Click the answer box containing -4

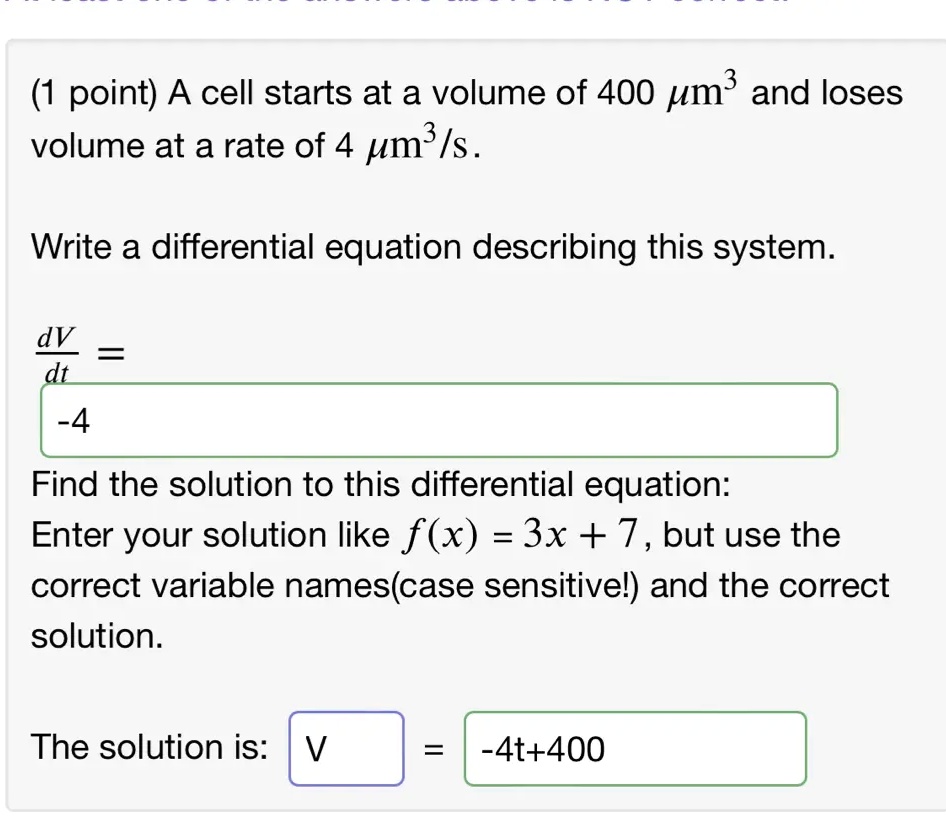[437, 420]
